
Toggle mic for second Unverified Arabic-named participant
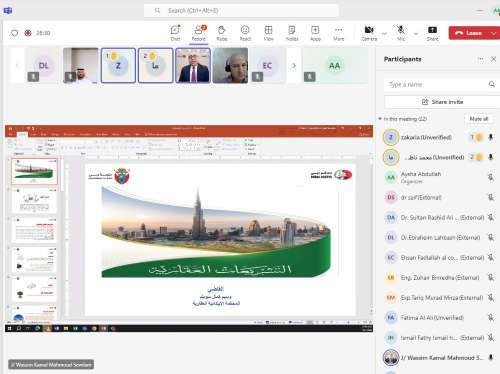pos(490,157)
